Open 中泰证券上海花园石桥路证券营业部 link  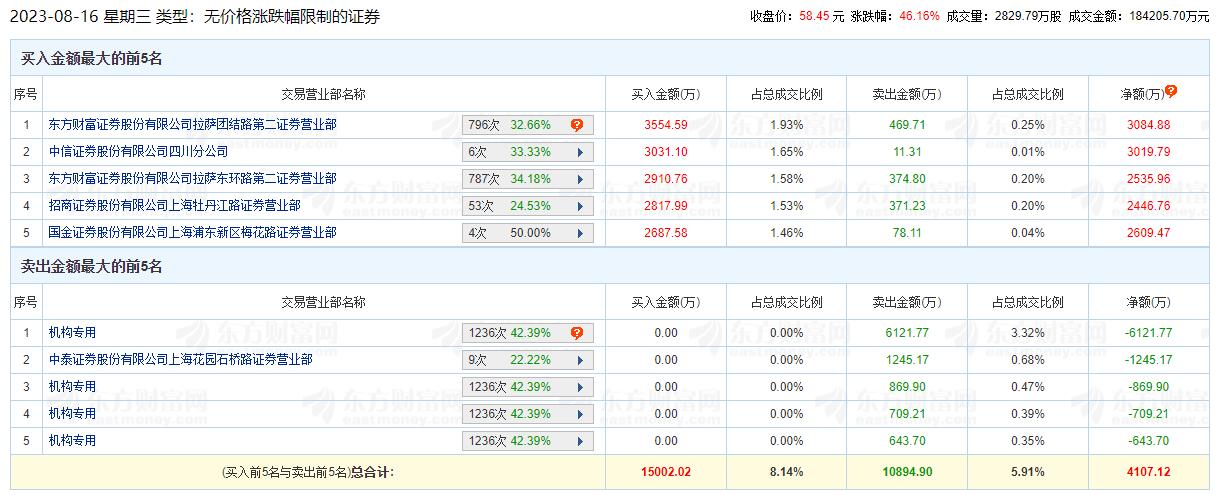pos(180,360)
